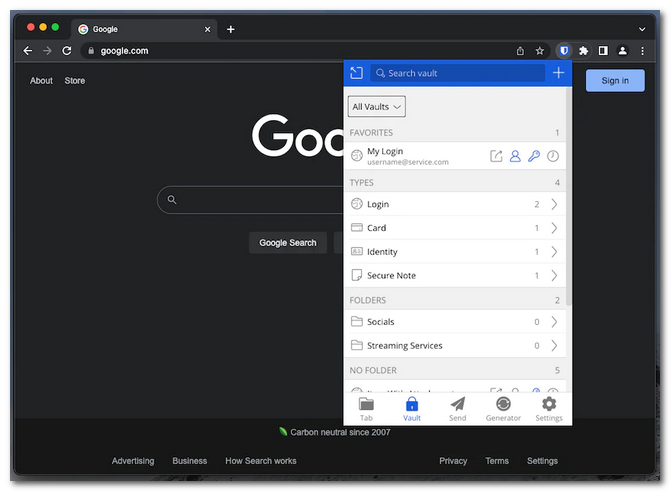Expand the Secure Note chevron

pos(554,275)
